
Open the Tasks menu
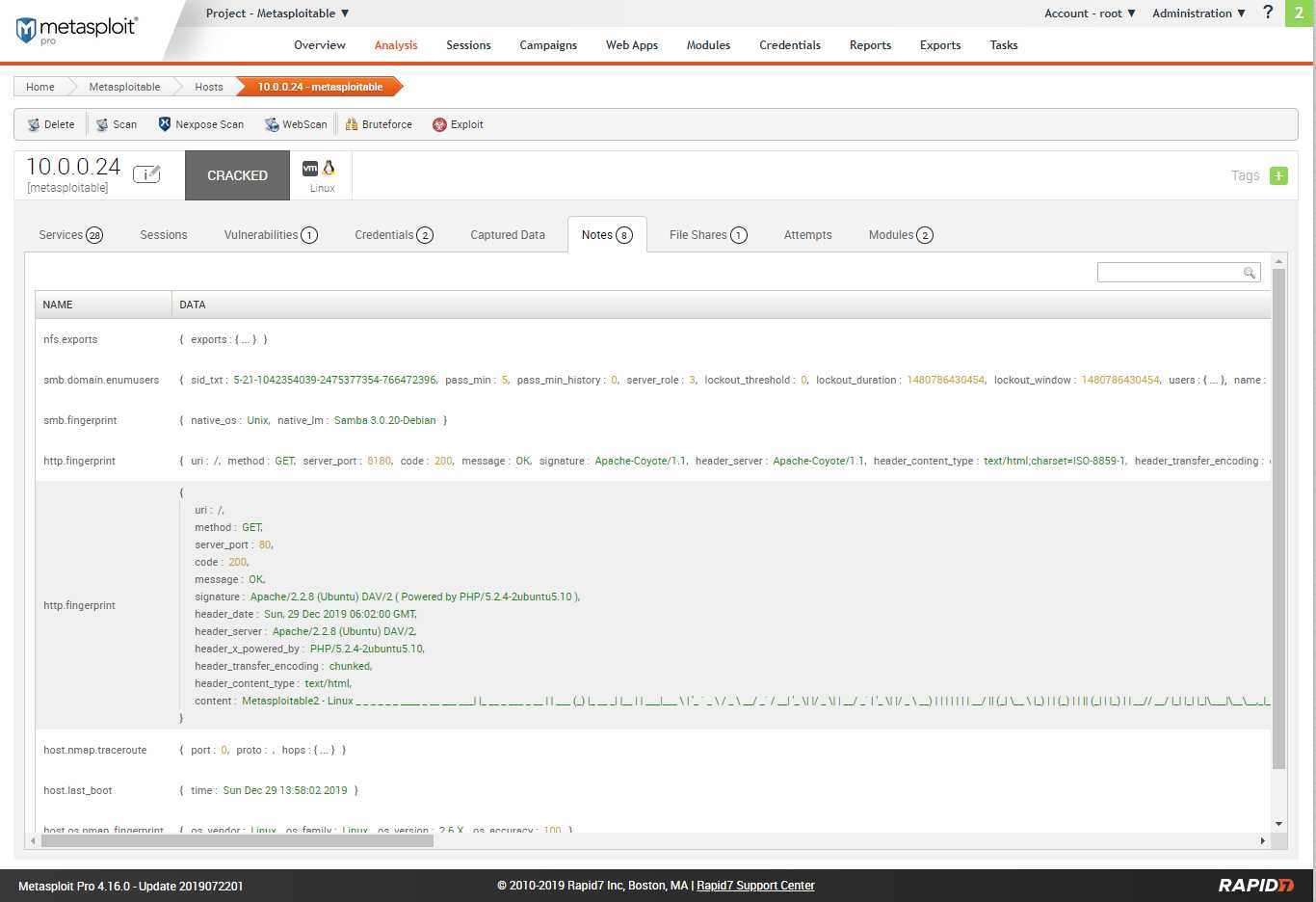tap(1004, 45)
